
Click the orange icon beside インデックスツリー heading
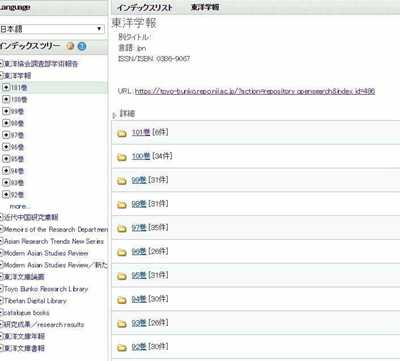(70, 46)
